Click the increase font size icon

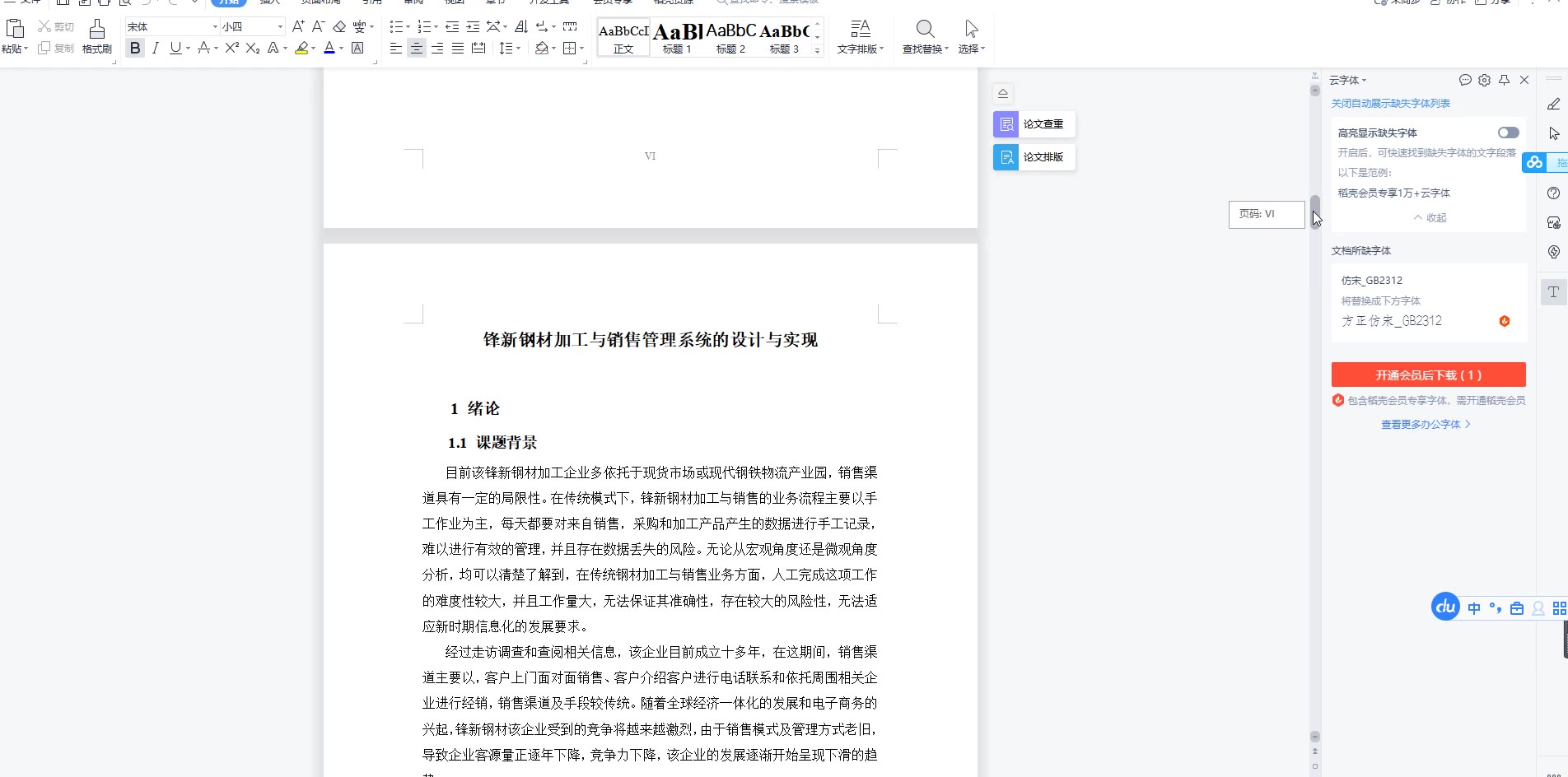[298, 27]
